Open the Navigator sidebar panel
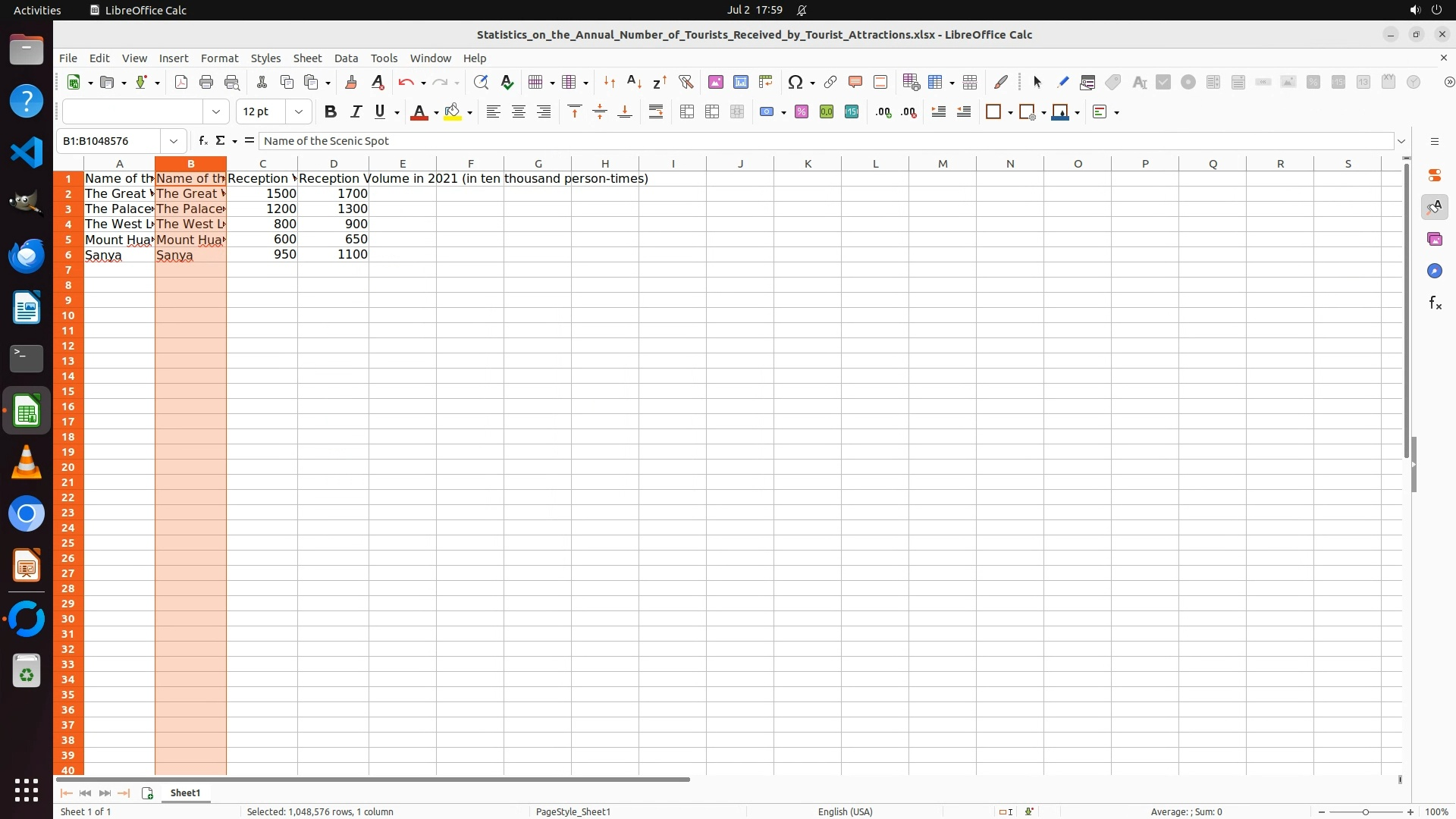The width and height of the screenshot is (1456, 819). [x=1434, y=271]
